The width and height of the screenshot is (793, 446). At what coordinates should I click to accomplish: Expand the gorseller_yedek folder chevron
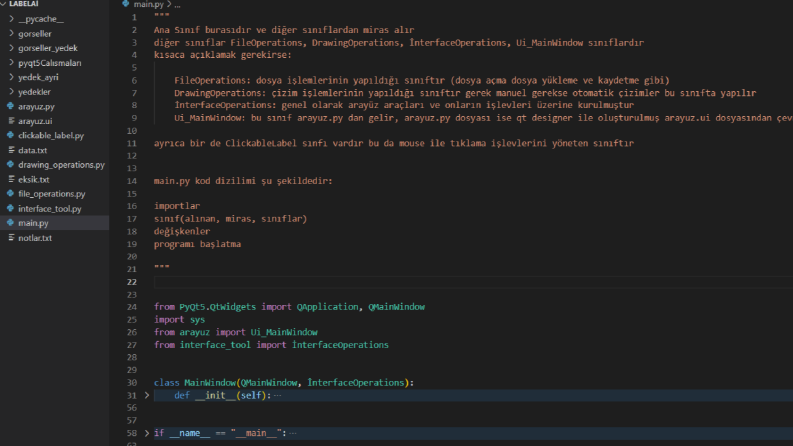click(11, 48)
